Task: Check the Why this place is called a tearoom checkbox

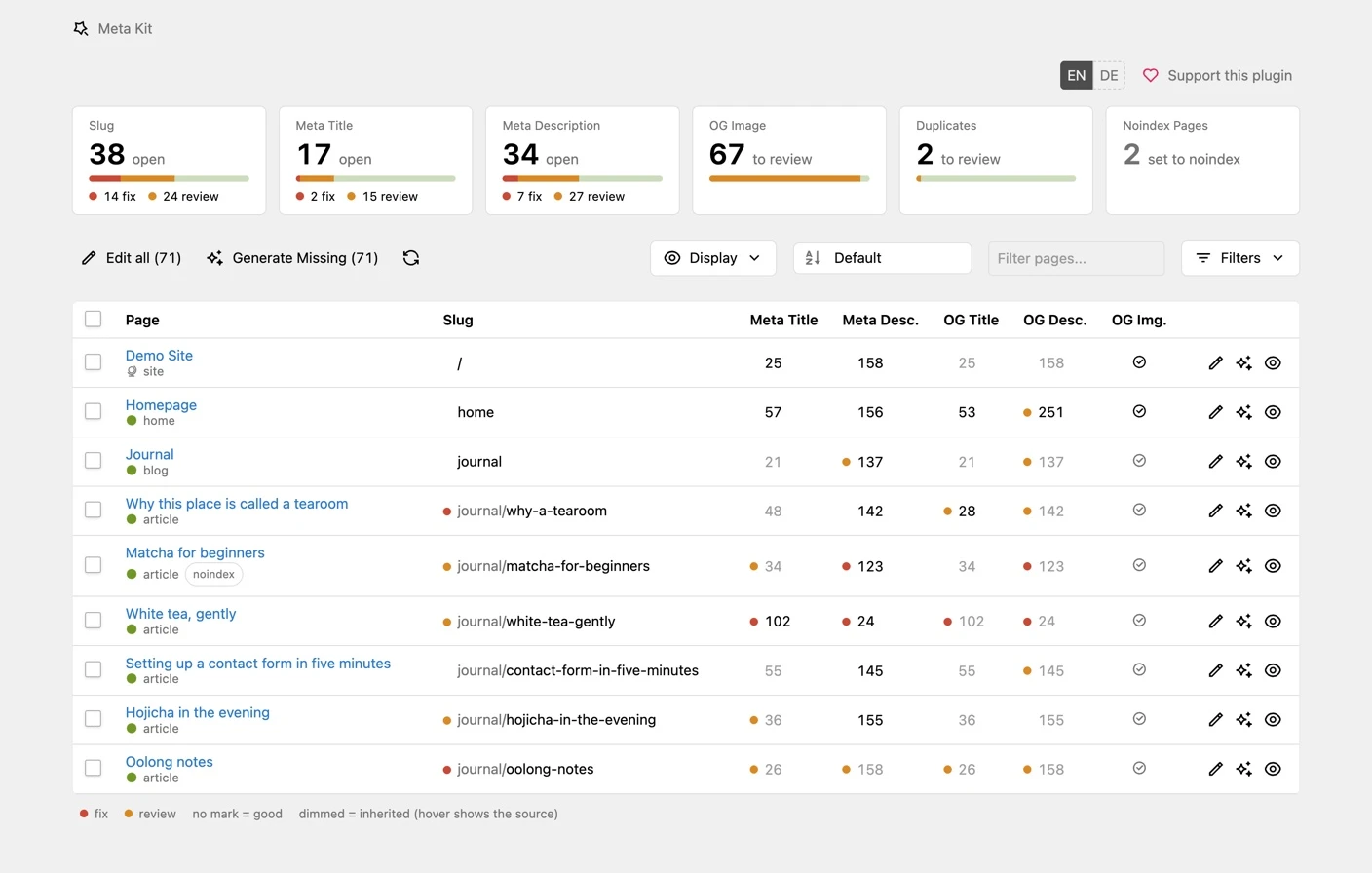Action: point(93,510)
